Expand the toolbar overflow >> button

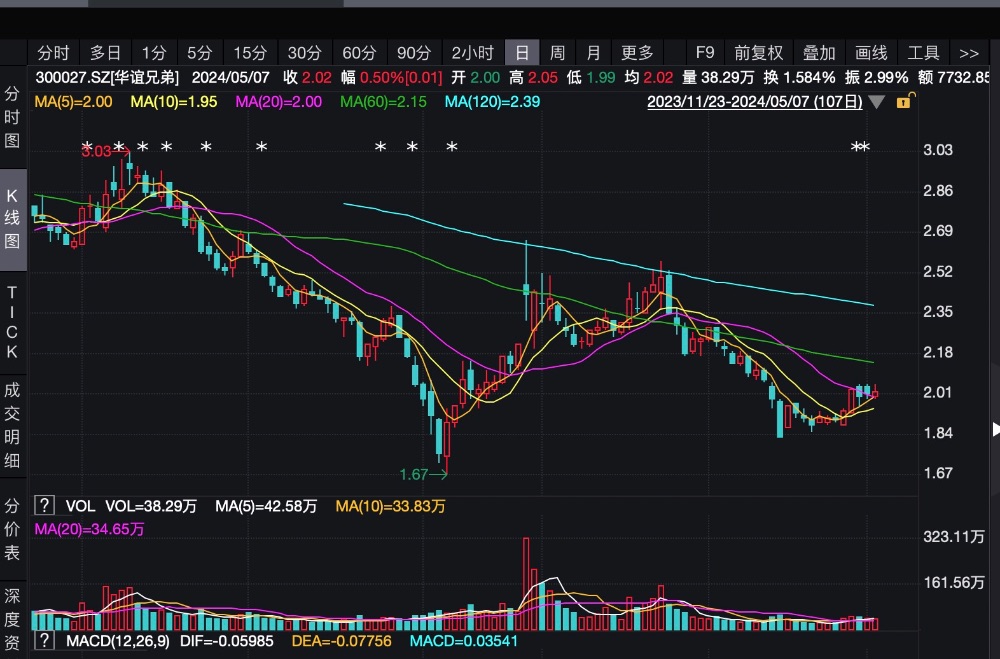[968, 53]
